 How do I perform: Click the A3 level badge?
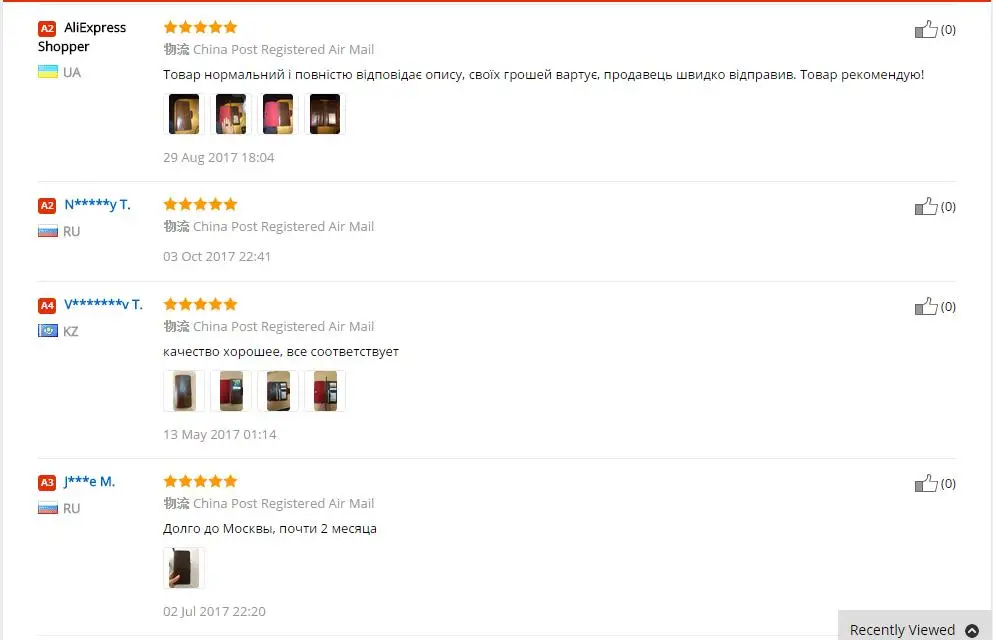[47, 482]
